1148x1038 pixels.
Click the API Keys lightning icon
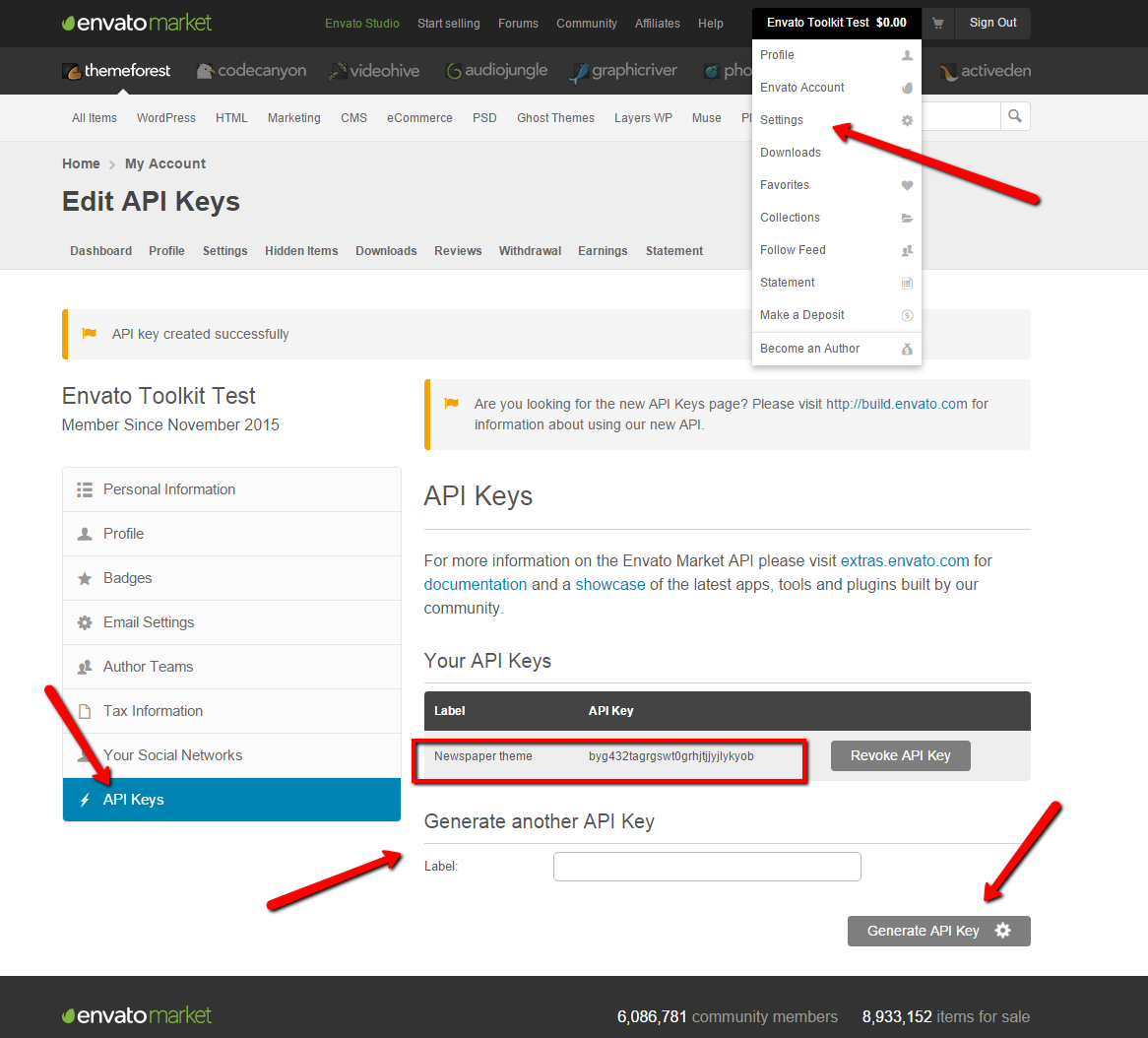(x=85, y=800)
